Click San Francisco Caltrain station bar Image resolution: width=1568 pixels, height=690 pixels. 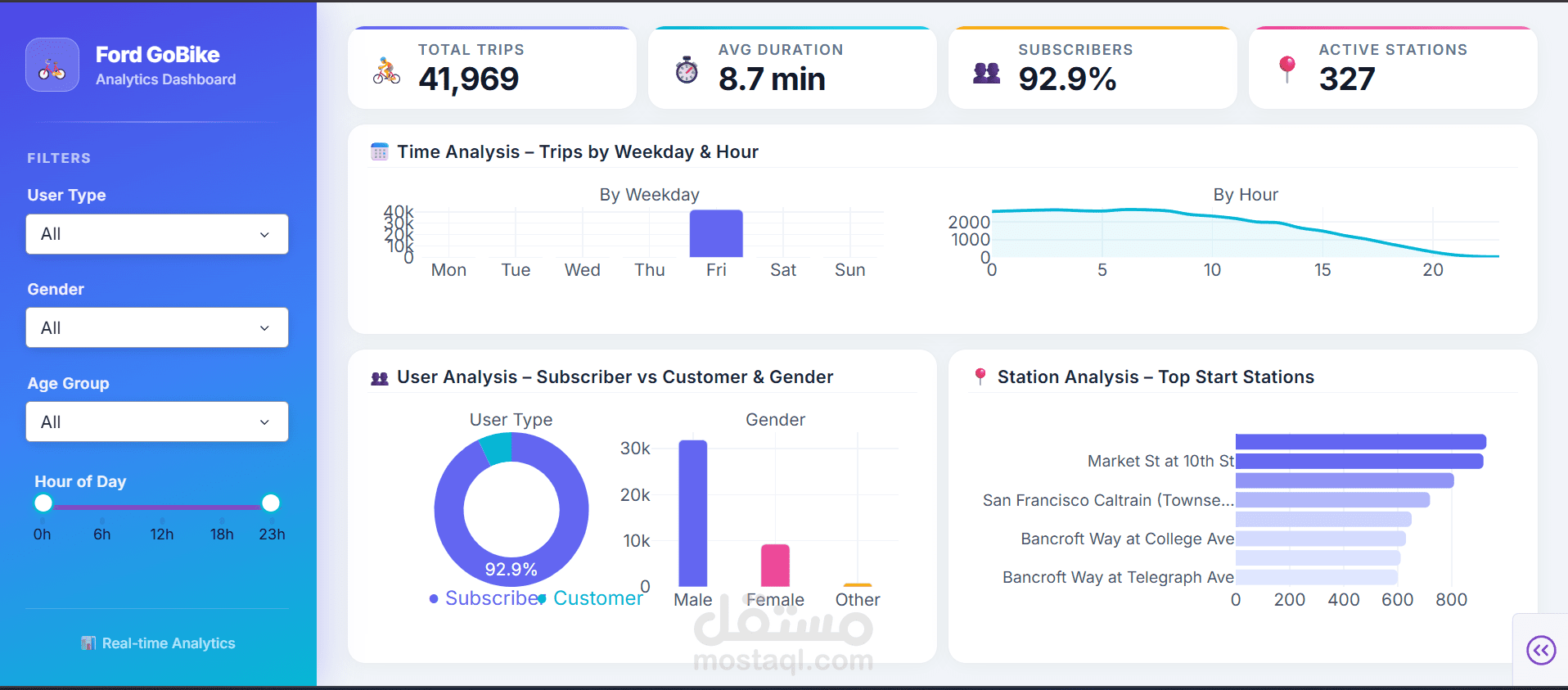[1333, 499]
